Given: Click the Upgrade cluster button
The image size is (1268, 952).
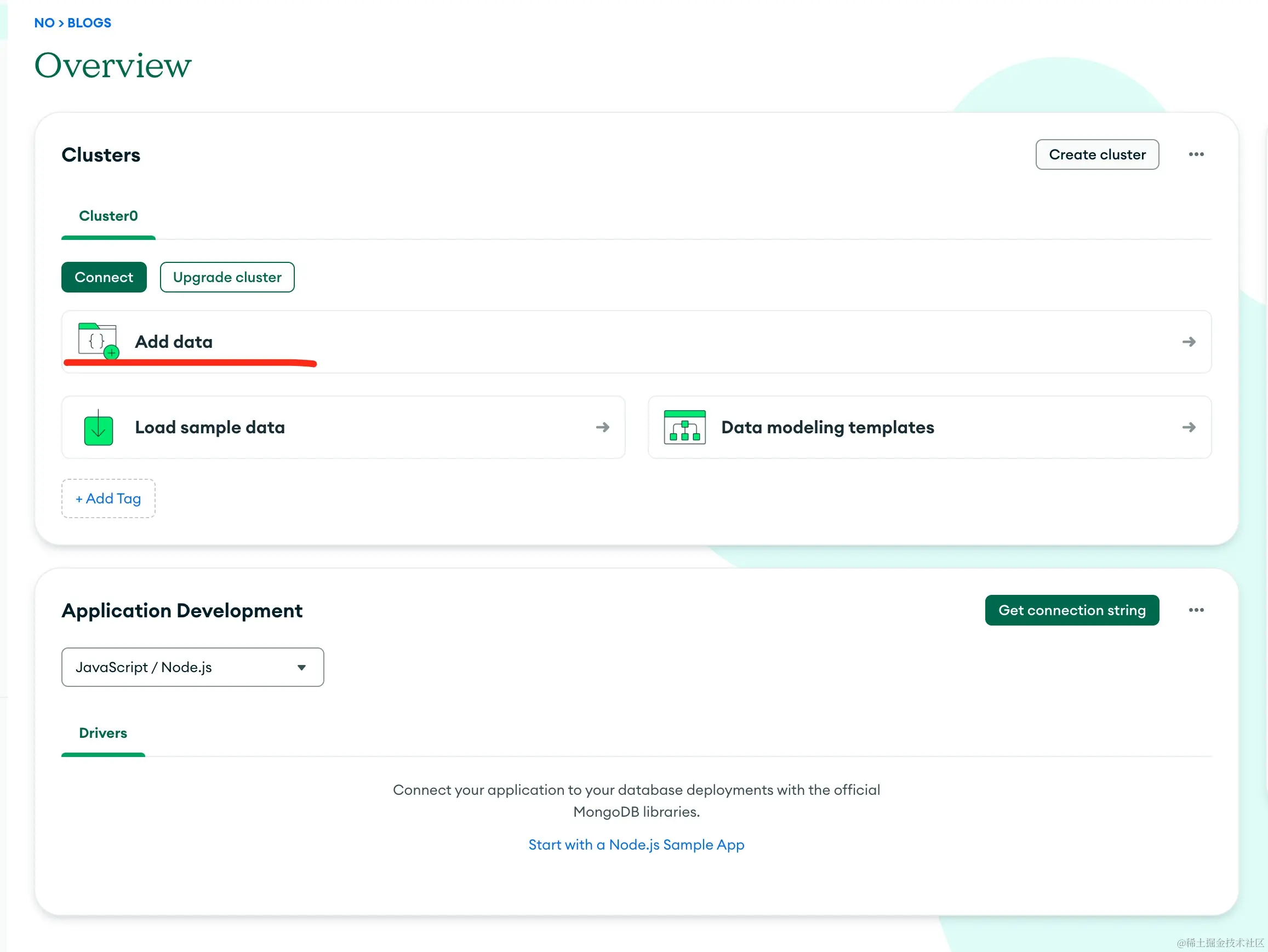Looking at the screenshot, I should [x=227, y=277].
